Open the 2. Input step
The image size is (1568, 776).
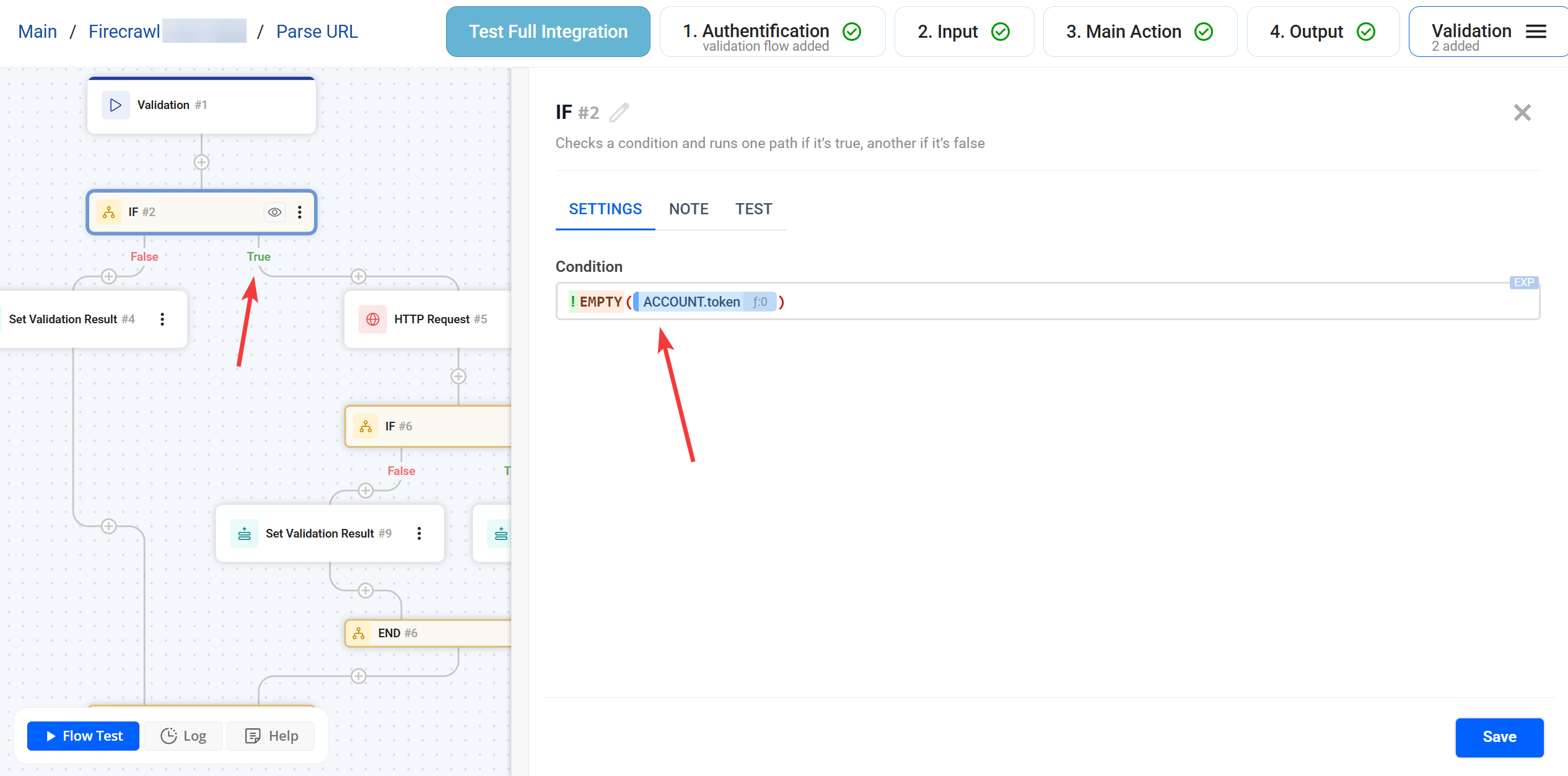coord(963,31)
